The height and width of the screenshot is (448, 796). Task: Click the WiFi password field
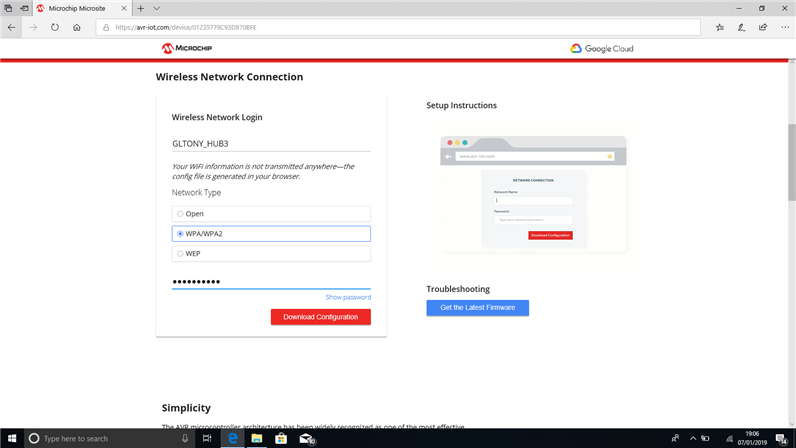(271, 281)
